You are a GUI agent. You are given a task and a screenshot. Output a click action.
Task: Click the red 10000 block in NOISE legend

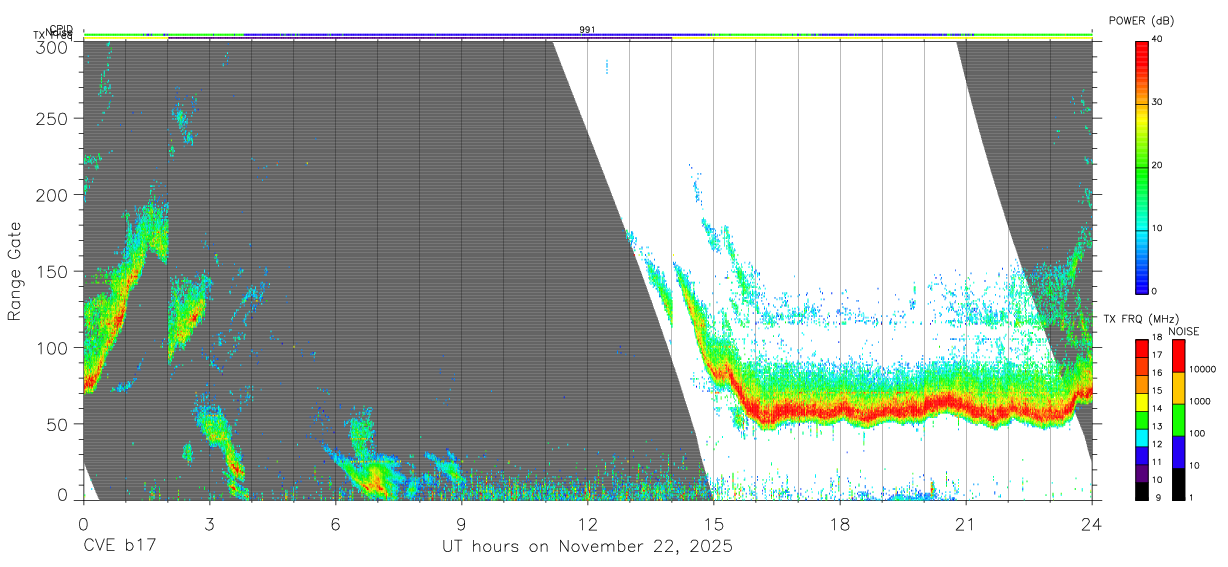click(1178, 356)
